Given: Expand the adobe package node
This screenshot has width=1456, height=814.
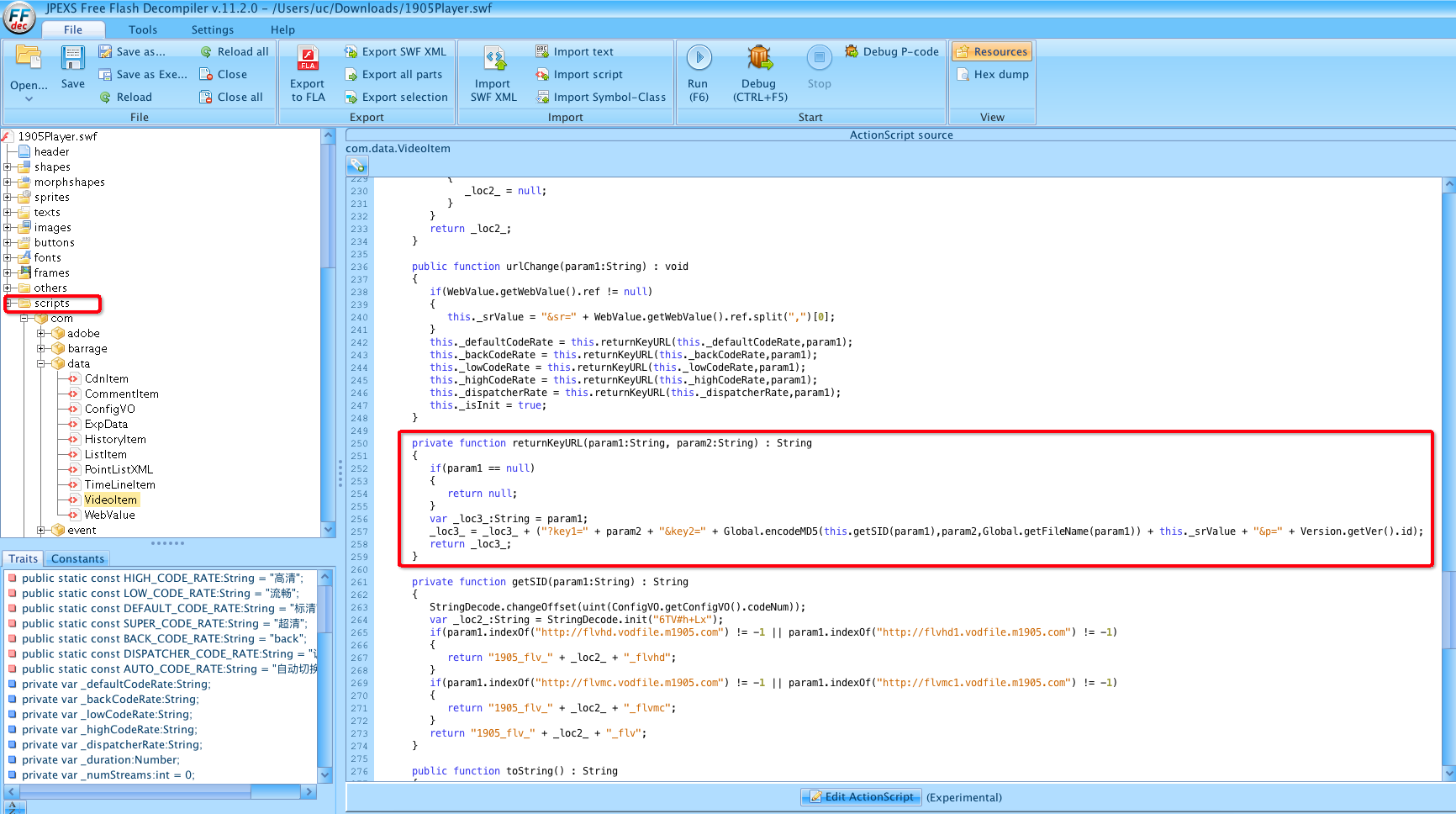Looking at the screenshot, I should 41,333.
